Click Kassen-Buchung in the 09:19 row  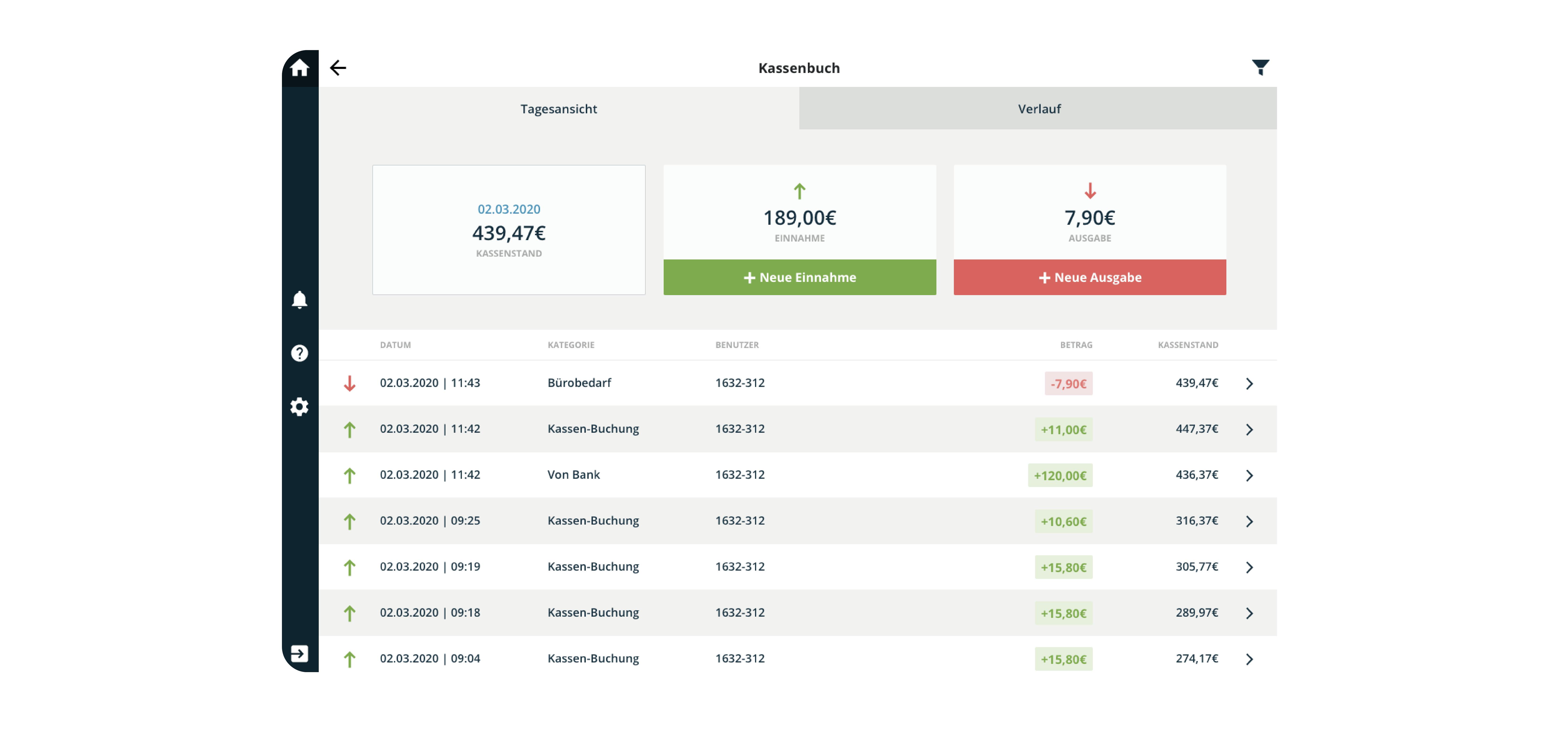point(593,566)
